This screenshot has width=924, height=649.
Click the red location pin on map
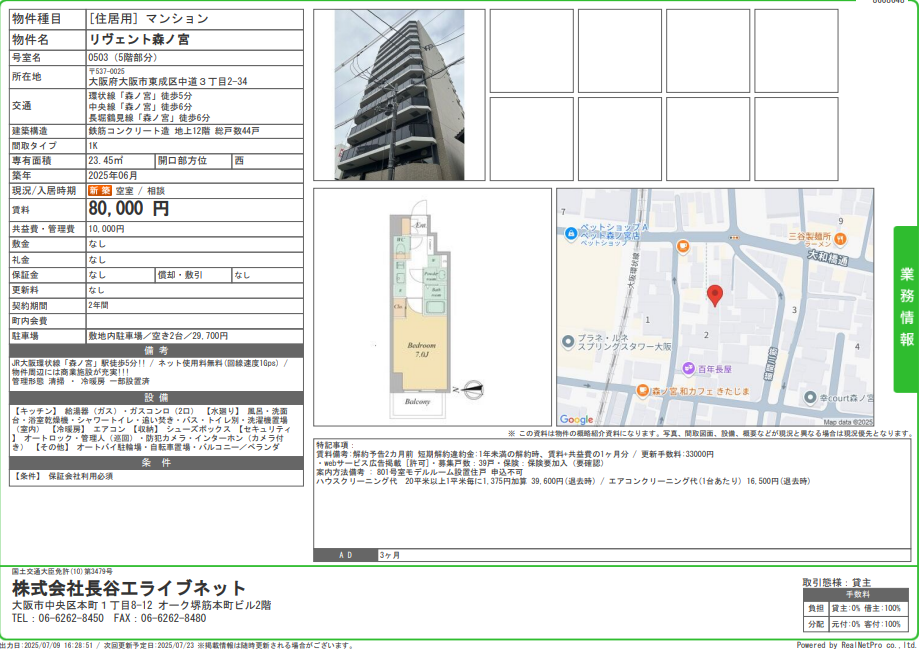714,295
